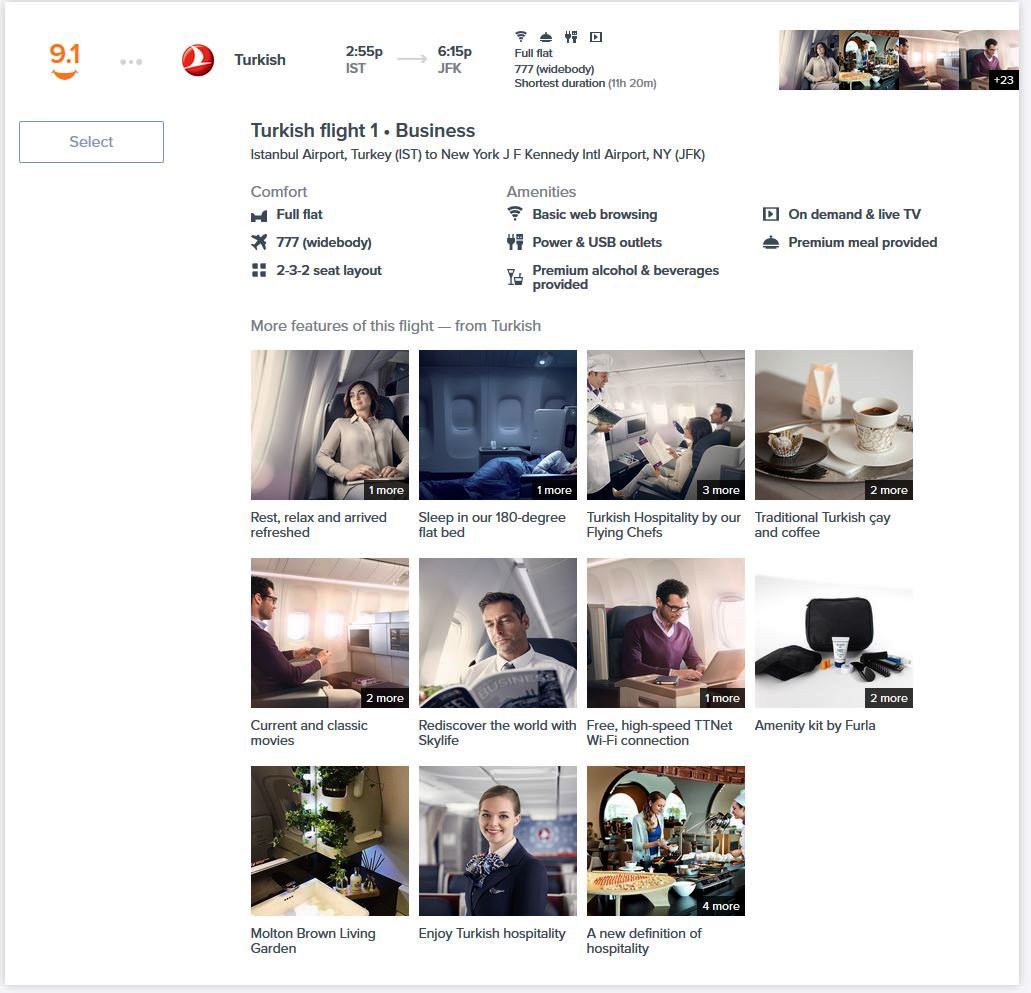
Task: Open the Rest, relax and arrived refreshed photo
Action: tap(329, 425)
